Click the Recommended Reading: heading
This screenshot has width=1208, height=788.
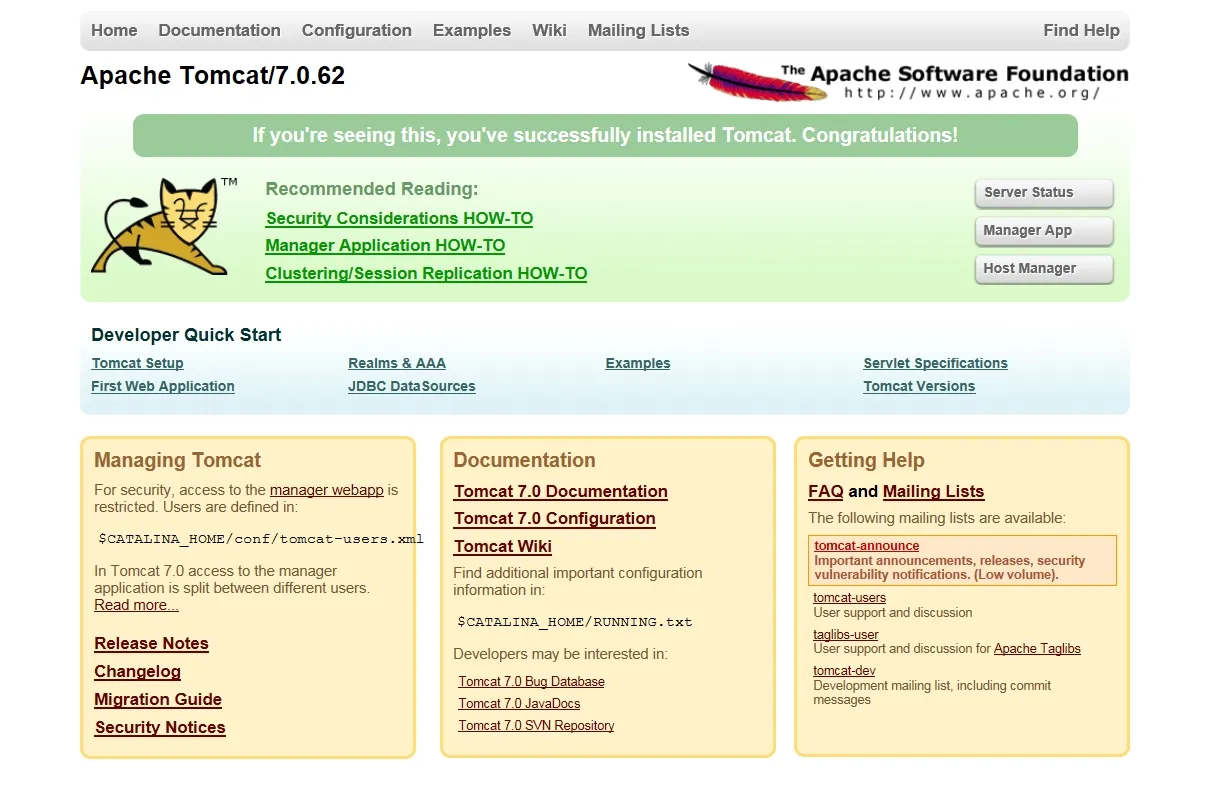[x=372, y=189]
